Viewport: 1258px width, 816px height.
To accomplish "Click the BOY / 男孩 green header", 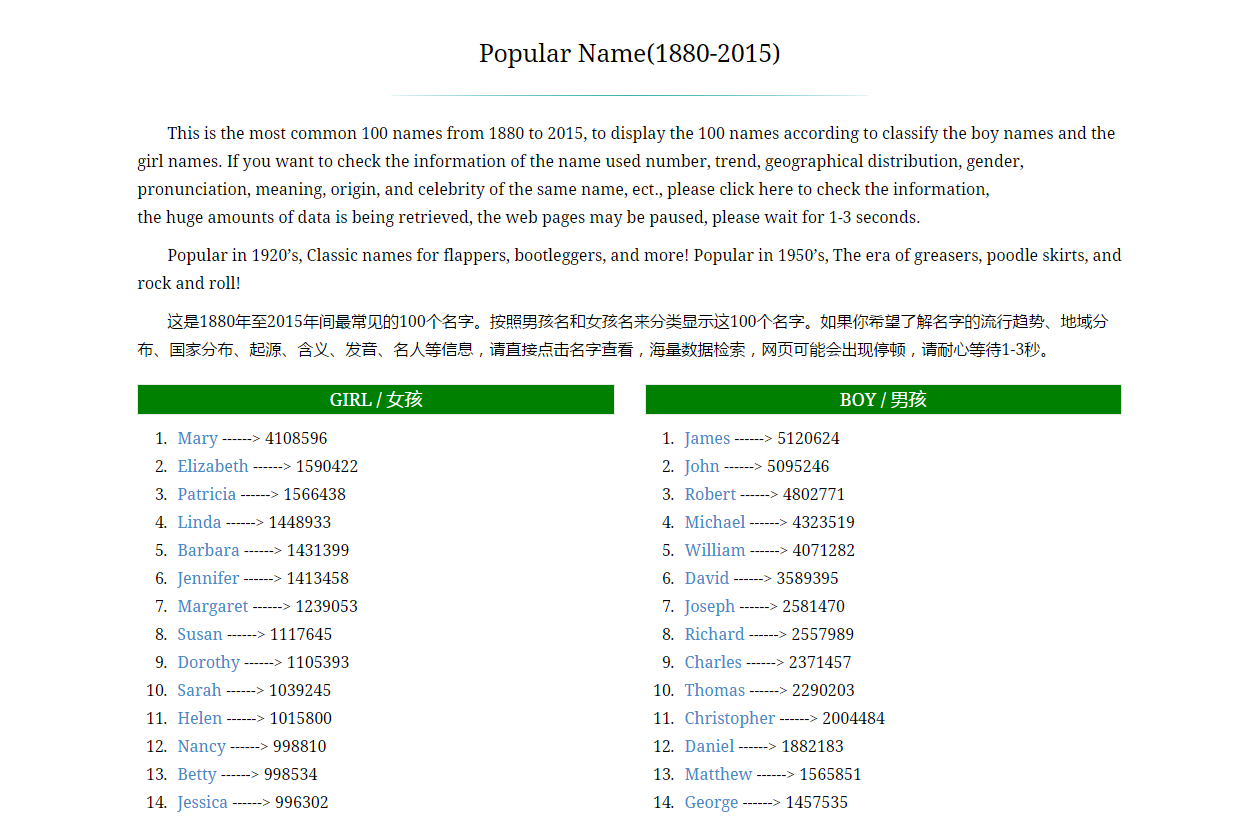I will pyautogui.click(x=883, y=399).
